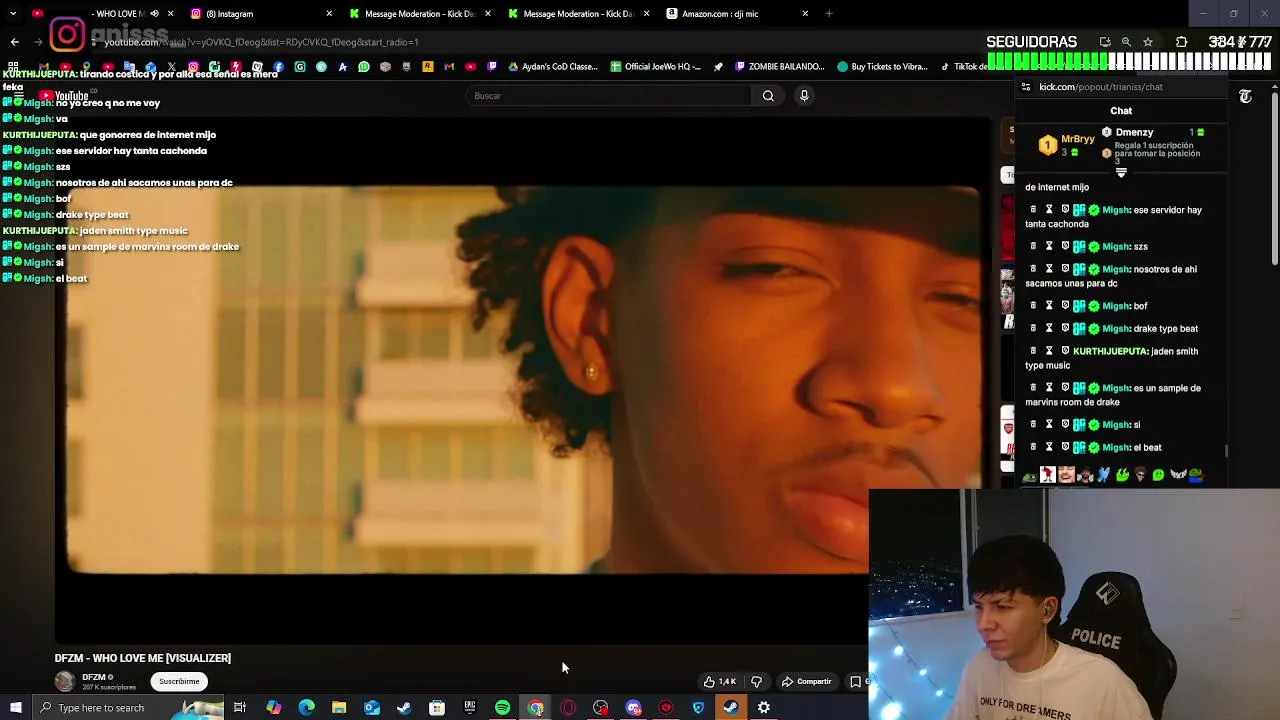The image size is (1280, 720).
Task: Open the Discord icon in taskbar
Action: (x=633, y=708)
